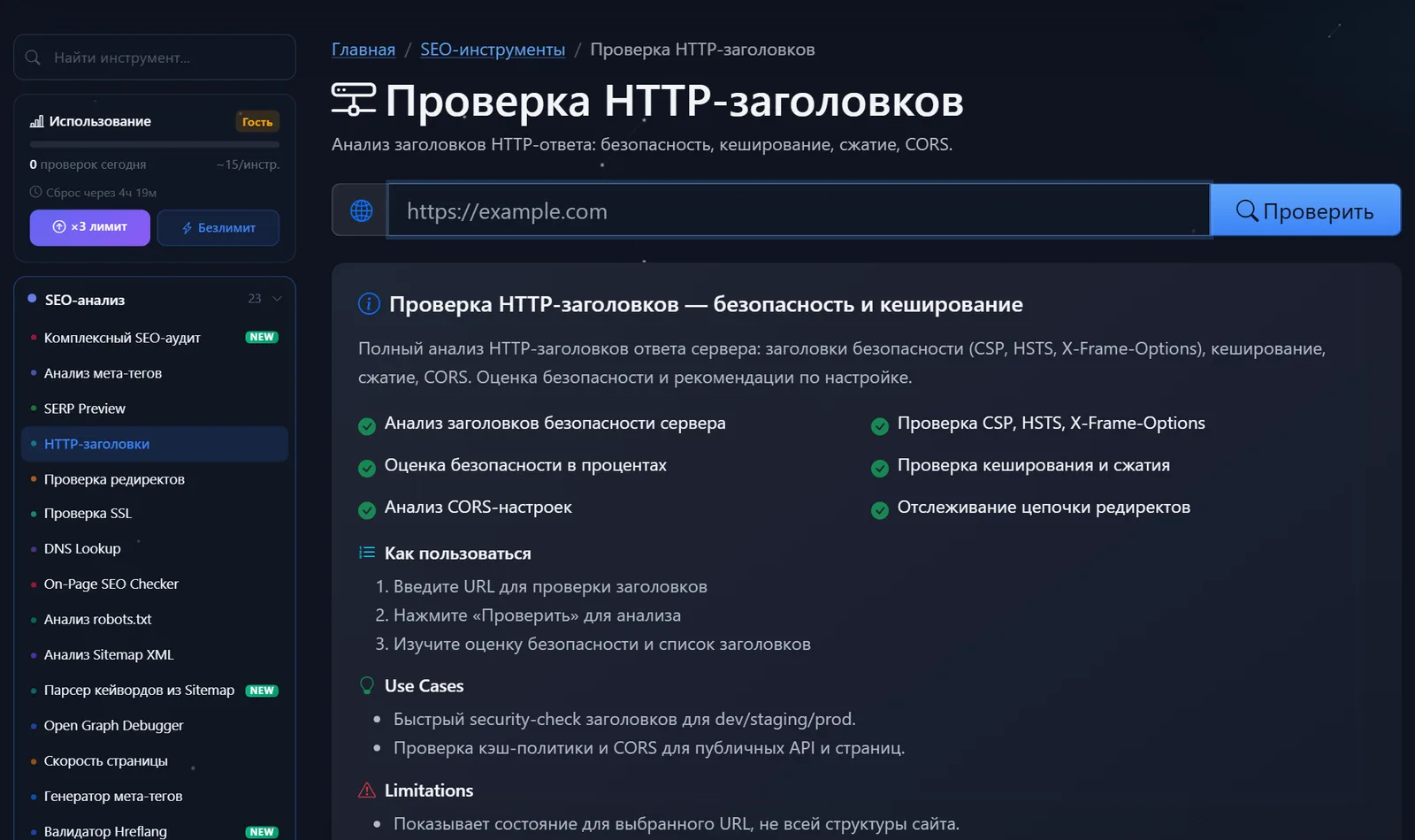Click checkmark beside Анализ заголовков безопасности сервера

click(x=367, y=427)
